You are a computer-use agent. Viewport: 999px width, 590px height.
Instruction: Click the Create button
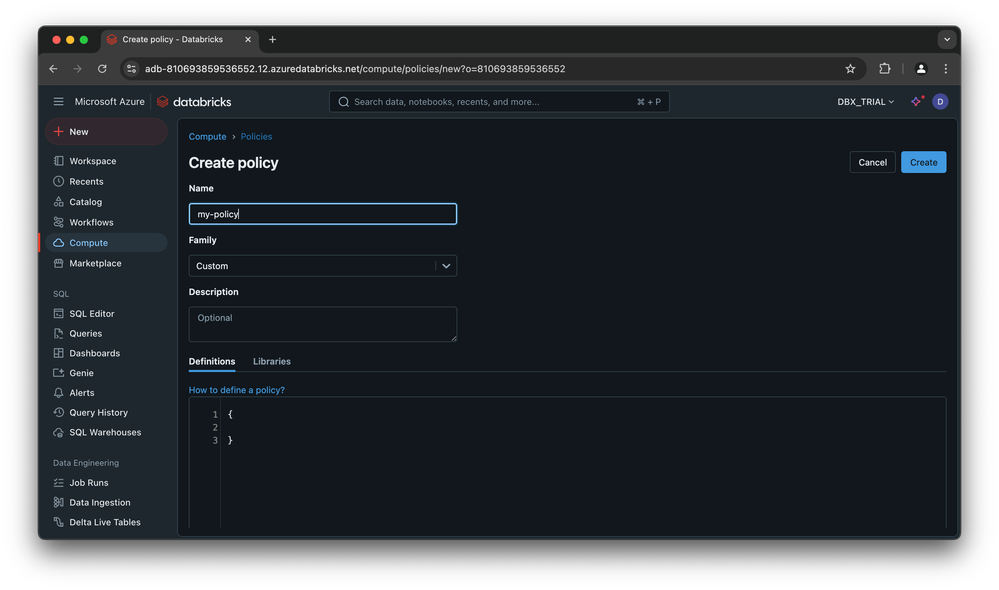[x=923, y=162]
